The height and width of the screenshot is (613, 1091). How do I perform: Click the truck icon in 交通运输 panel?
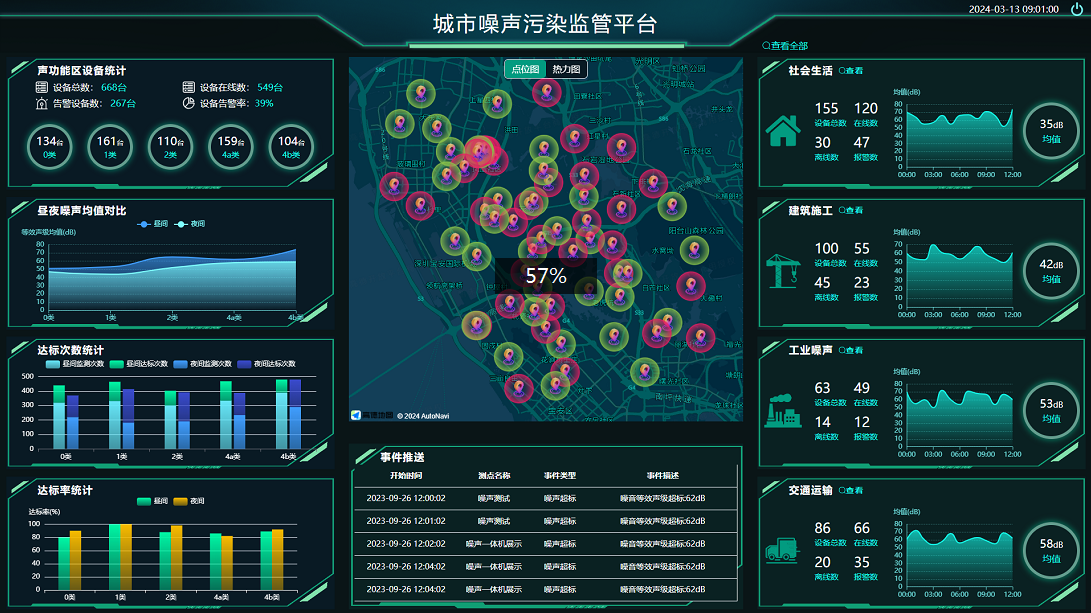tap(782, 549)
